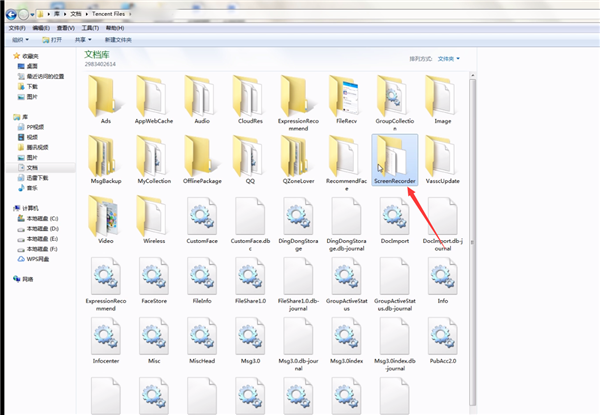Select 本地磁盘 (D:) in the sidebar
The height and width of the screenshot is (415, 600).
[x=38, y=229]
